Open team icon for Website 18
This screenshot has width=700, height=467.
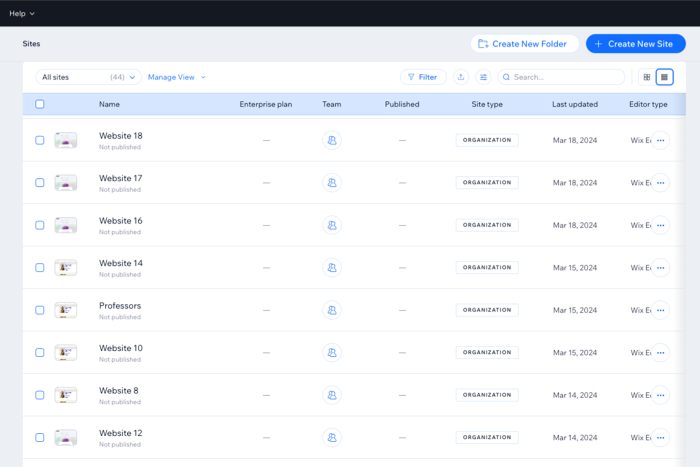(x=332, y=140)
